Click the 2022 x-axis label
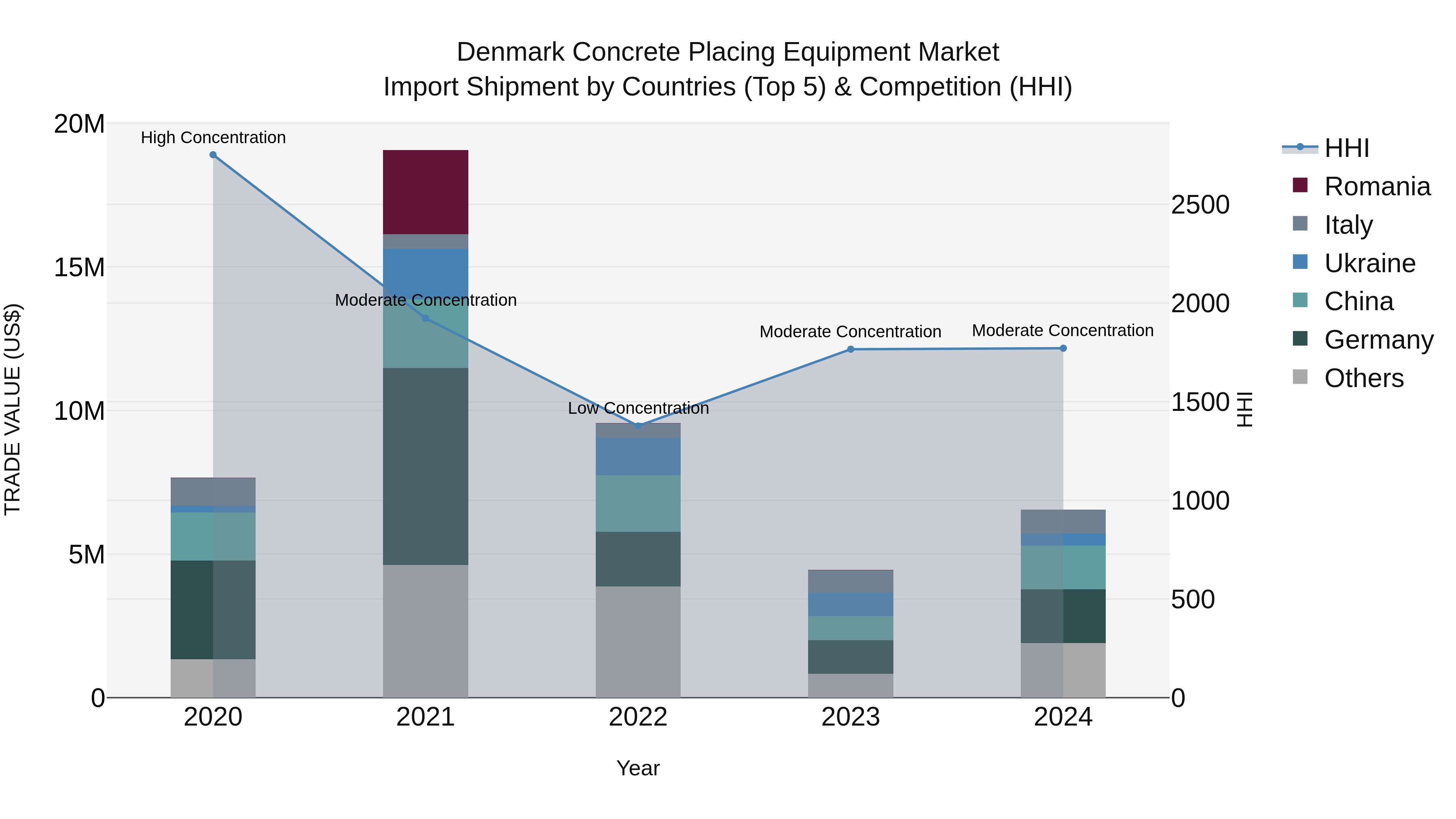This screenshot has height=819, width=1456. (x=638, y=717)
